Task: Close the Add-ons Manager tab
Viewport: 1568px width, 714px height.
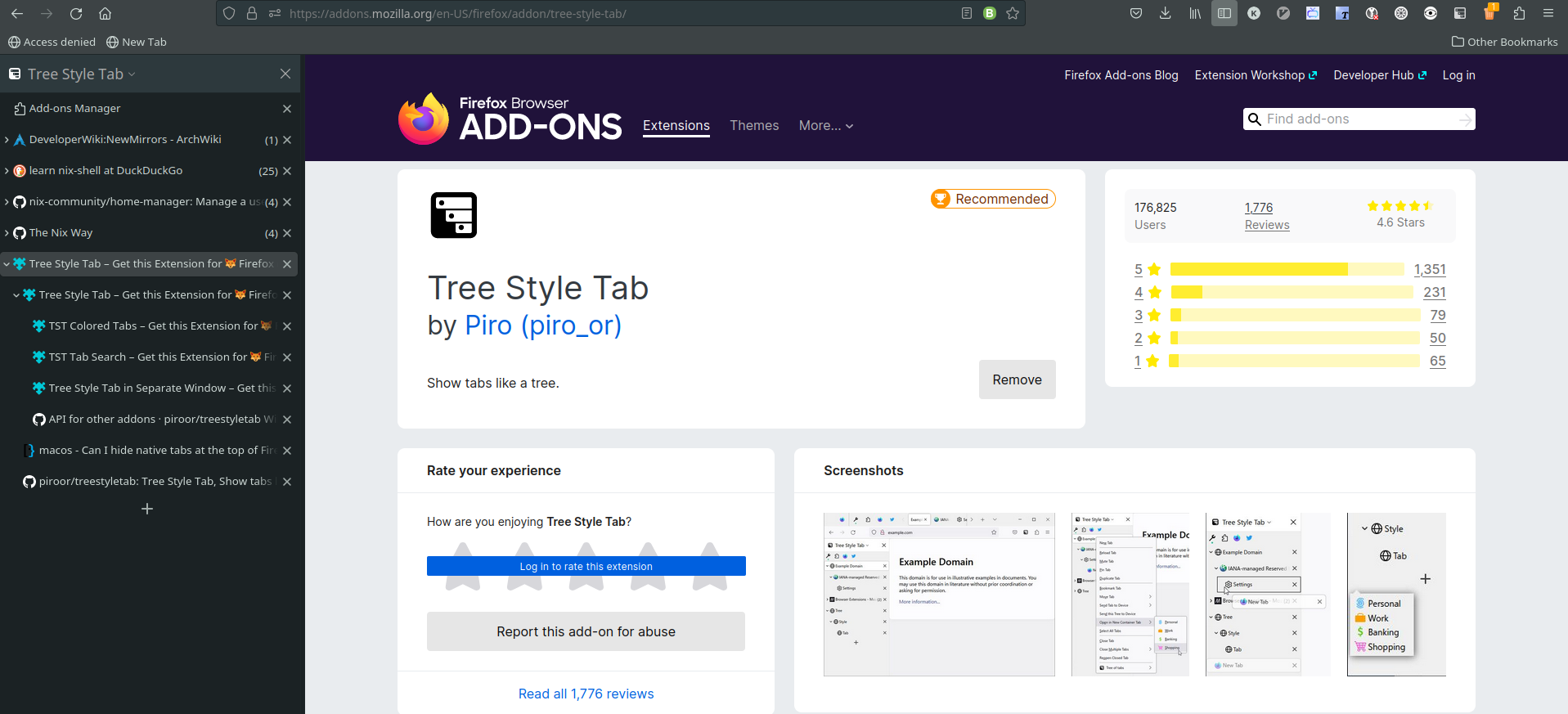Action: [x=287, y=109]
